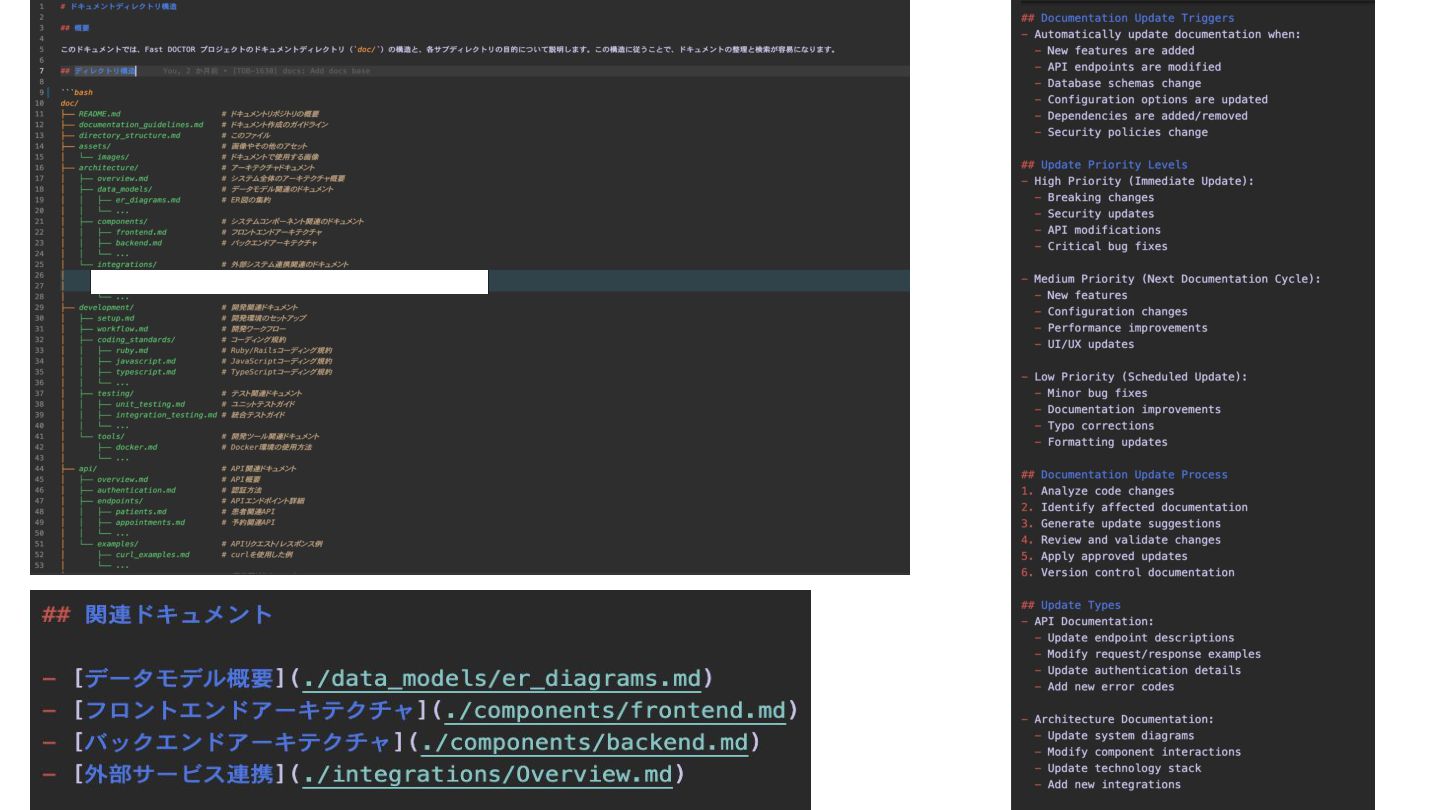Click ruby.md on line 33
Viewport: 1440px width, 810px height.
tap(132, 351)
